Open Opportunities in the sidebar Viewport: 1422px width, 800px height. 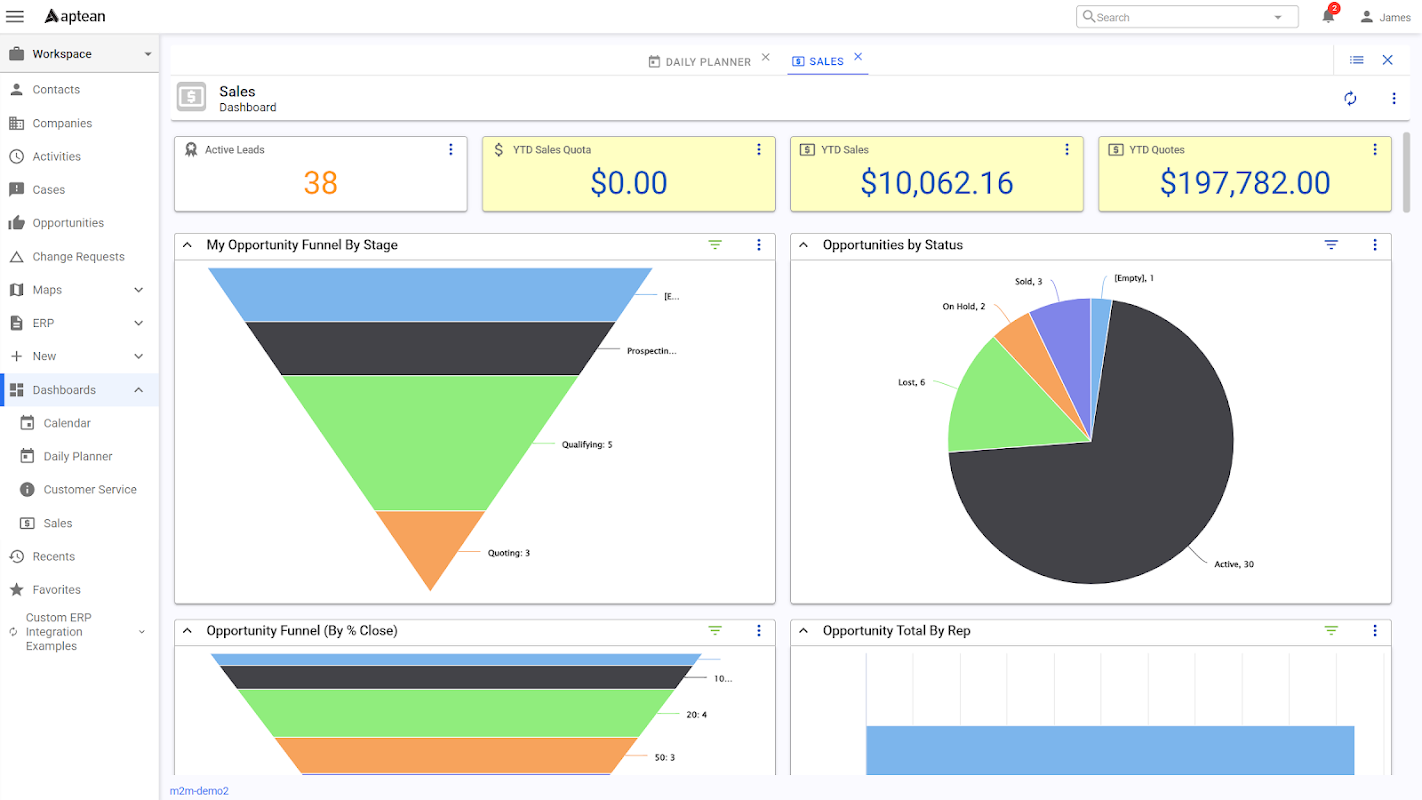68,223
